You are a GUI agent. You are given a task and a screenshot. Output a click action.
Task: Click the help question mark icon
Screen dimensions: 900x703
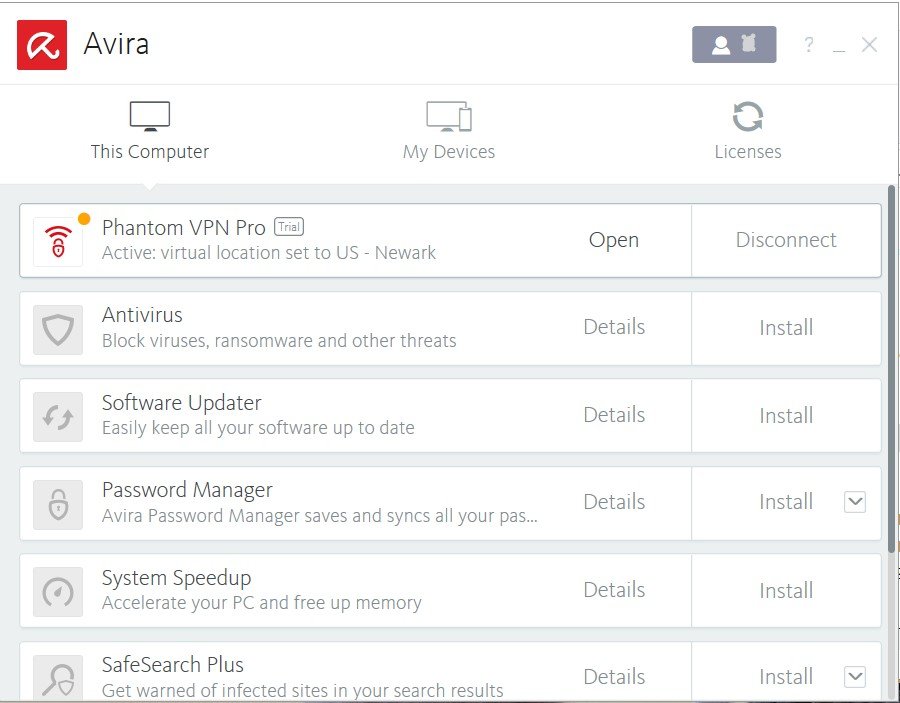[809, 45]
